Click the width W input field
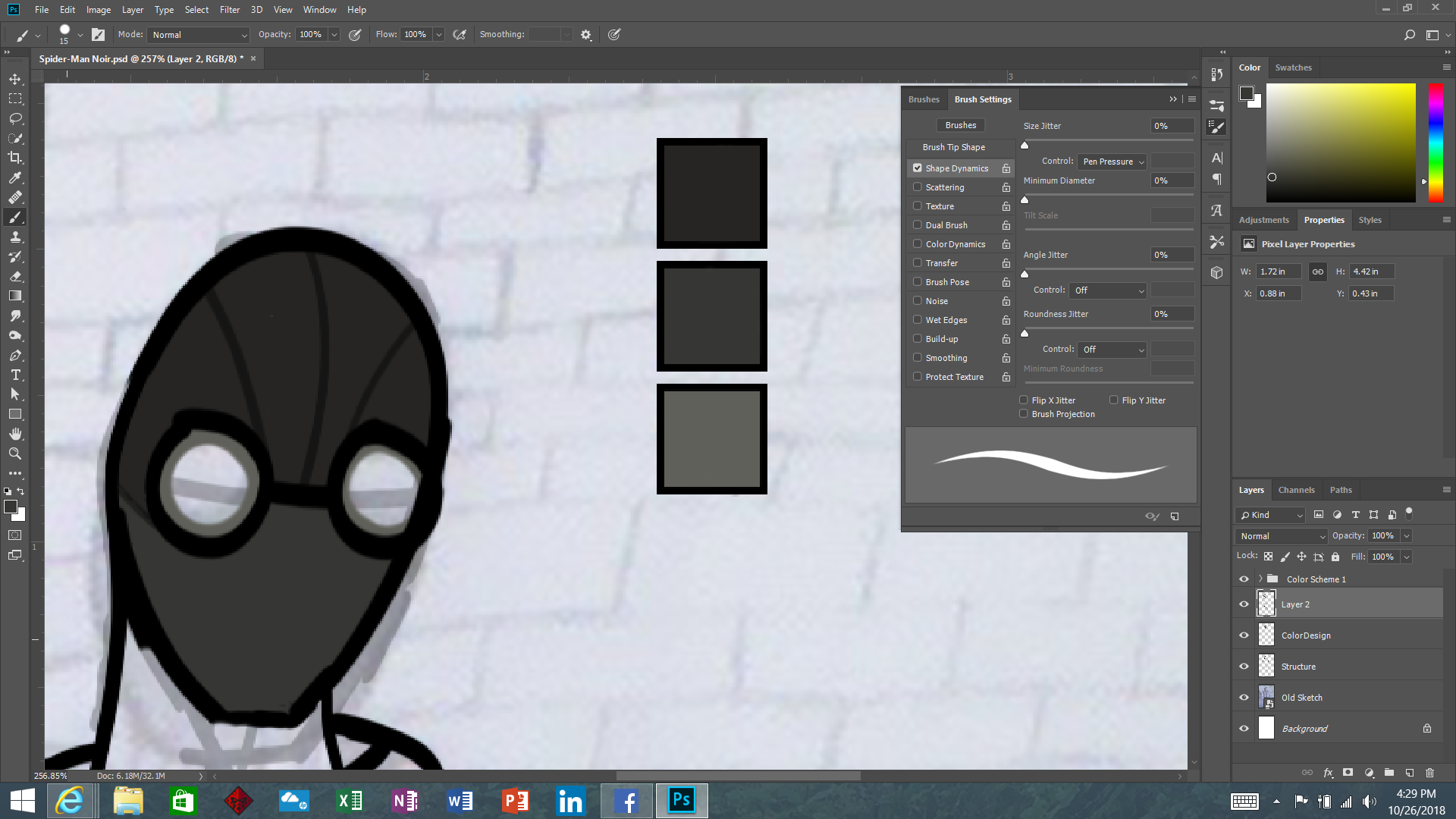The height and width of the screenshot is (819, 1456). pos(1279,271)
